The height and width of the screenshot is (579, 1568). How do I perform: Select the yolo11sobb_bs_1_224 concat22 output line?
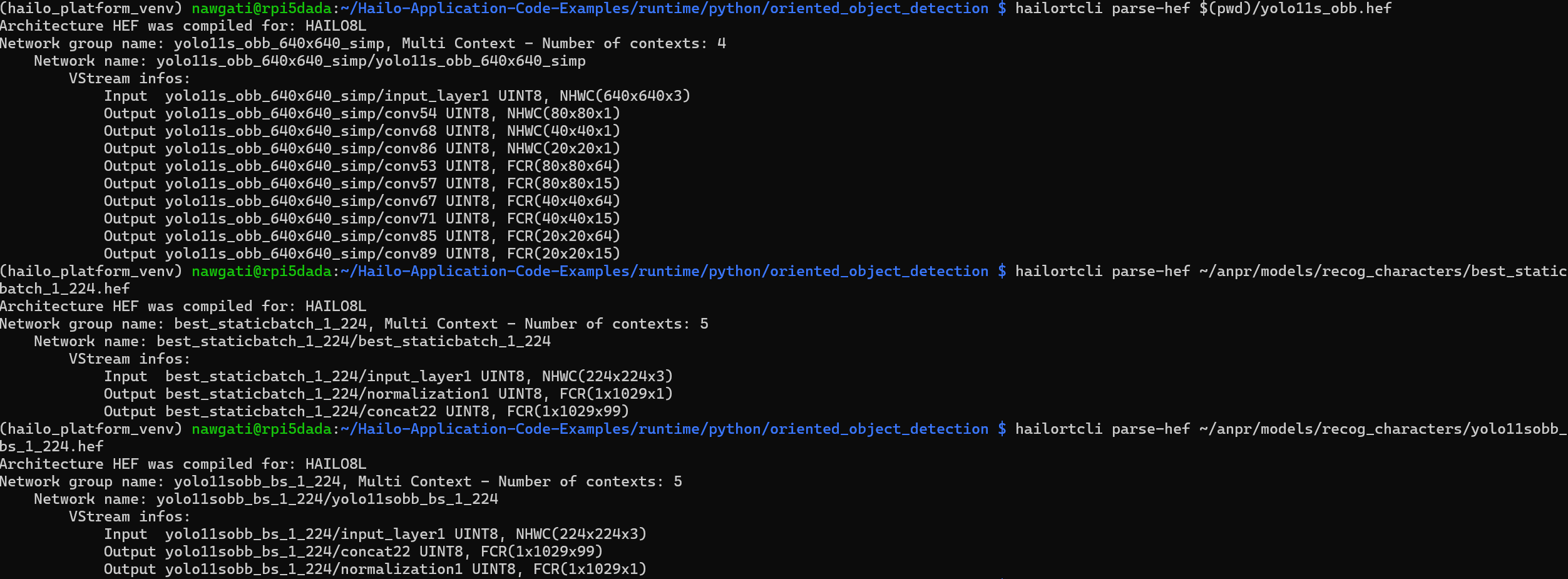[x=353, y=552]
